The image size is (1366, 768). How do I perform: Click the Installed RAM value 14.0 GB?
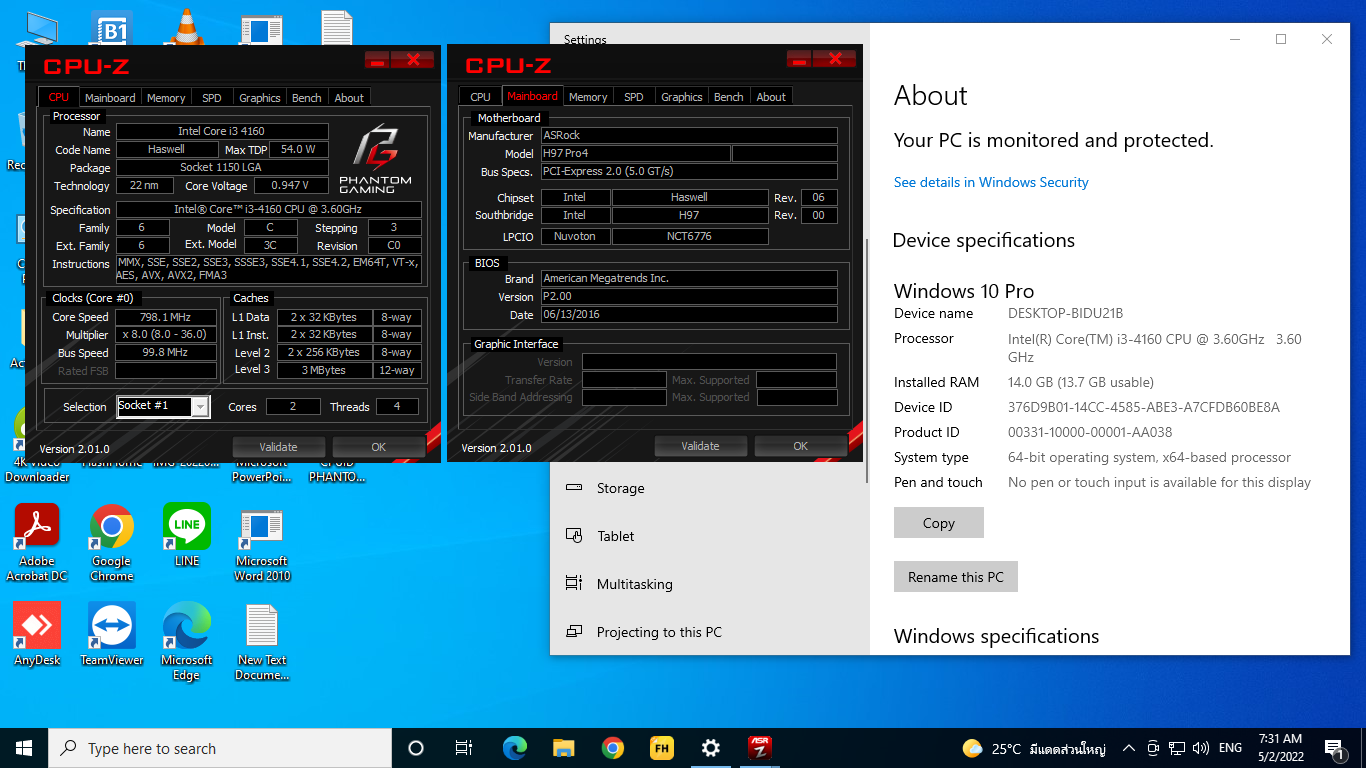pyautogui.click(x=1081, y=382)
